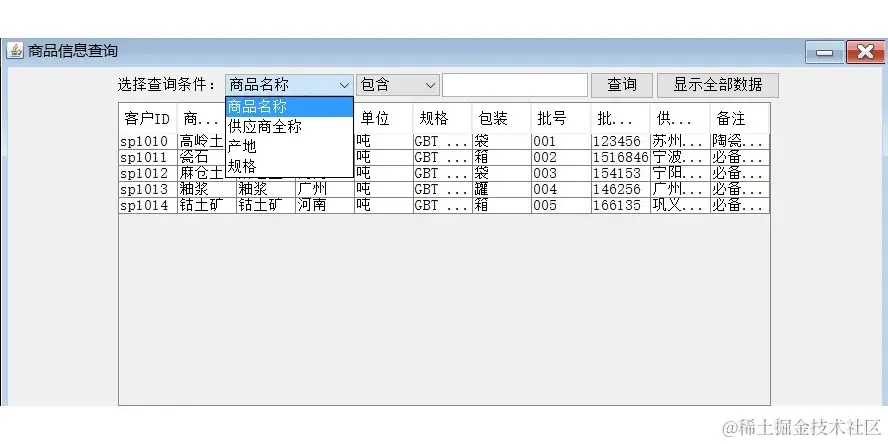This screenshot has width=888, height=444.
Task: Select the 必备... remark cell in row sp1014
Action: pos(740,205)
